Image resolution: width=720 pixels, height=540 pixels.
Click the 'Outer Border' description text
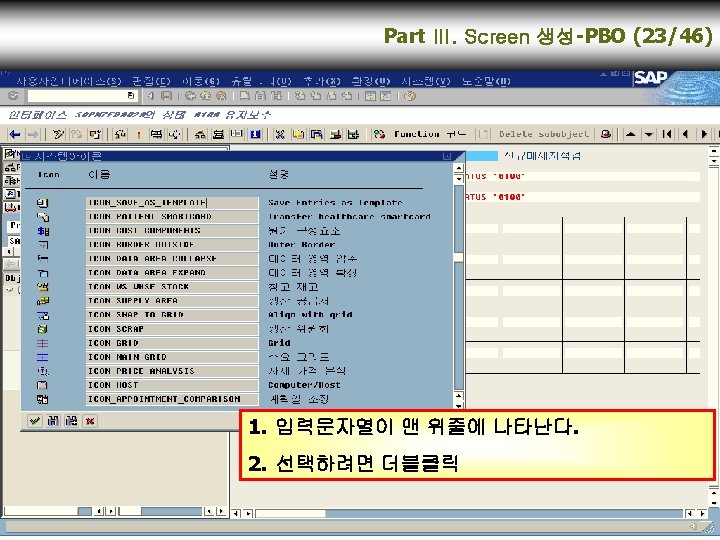(302, 245)
